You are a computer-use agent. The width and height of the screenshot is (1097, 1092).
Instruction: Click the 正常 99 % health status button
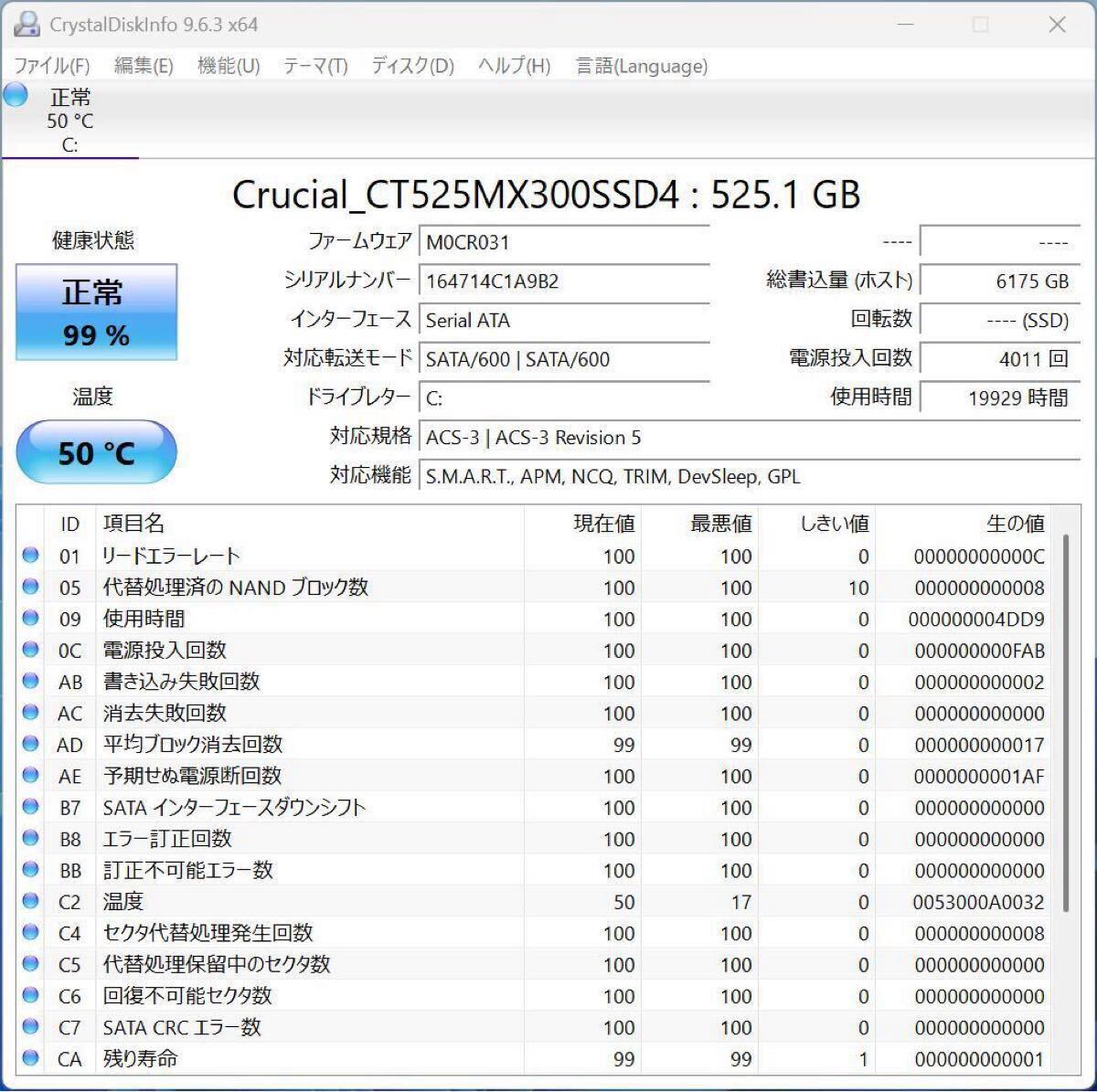(96, 313)
